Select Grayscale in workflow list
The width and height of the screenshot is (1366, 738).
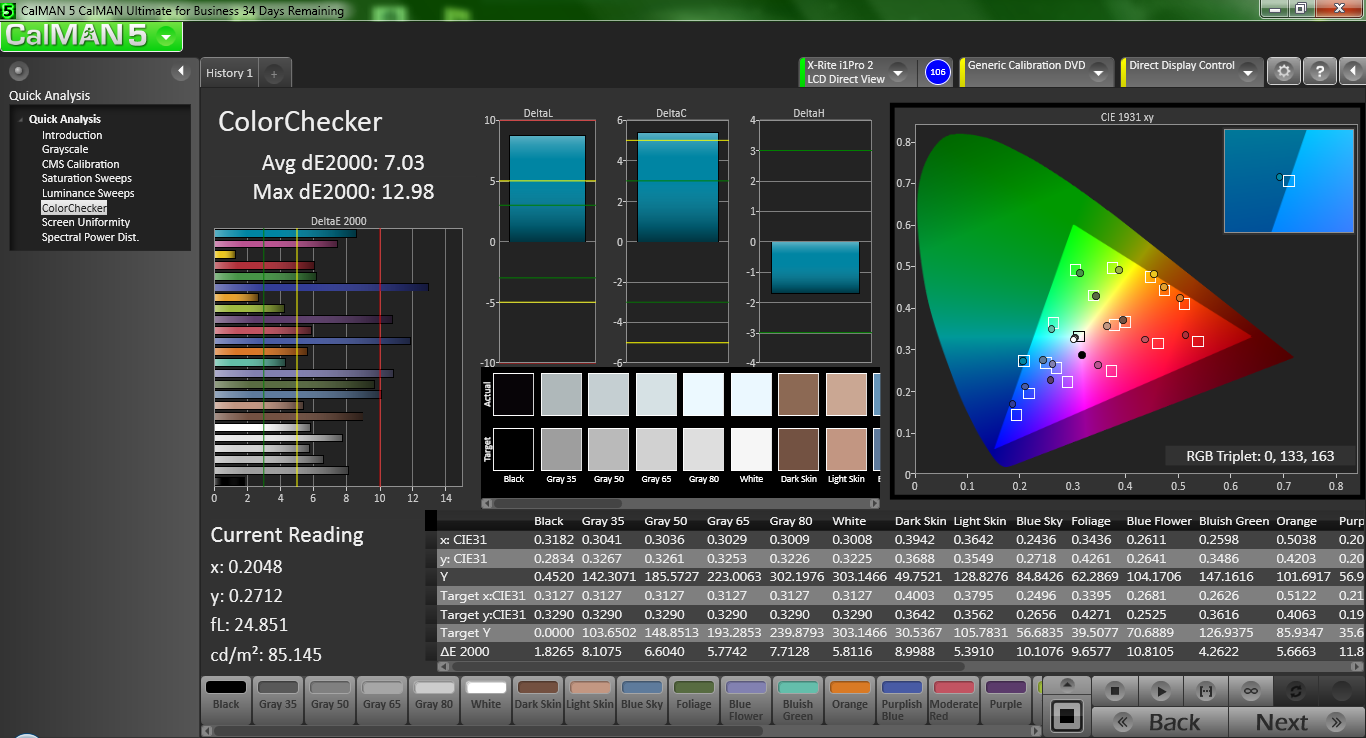[65, 149]
